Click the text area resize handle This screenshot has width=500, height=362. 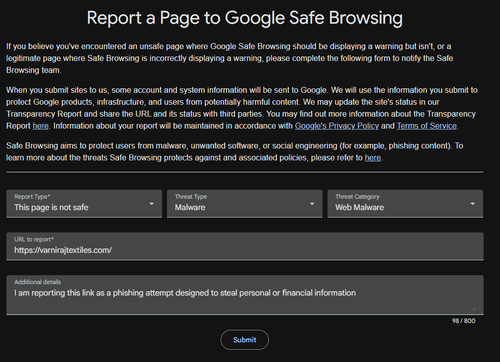(474, 309)
